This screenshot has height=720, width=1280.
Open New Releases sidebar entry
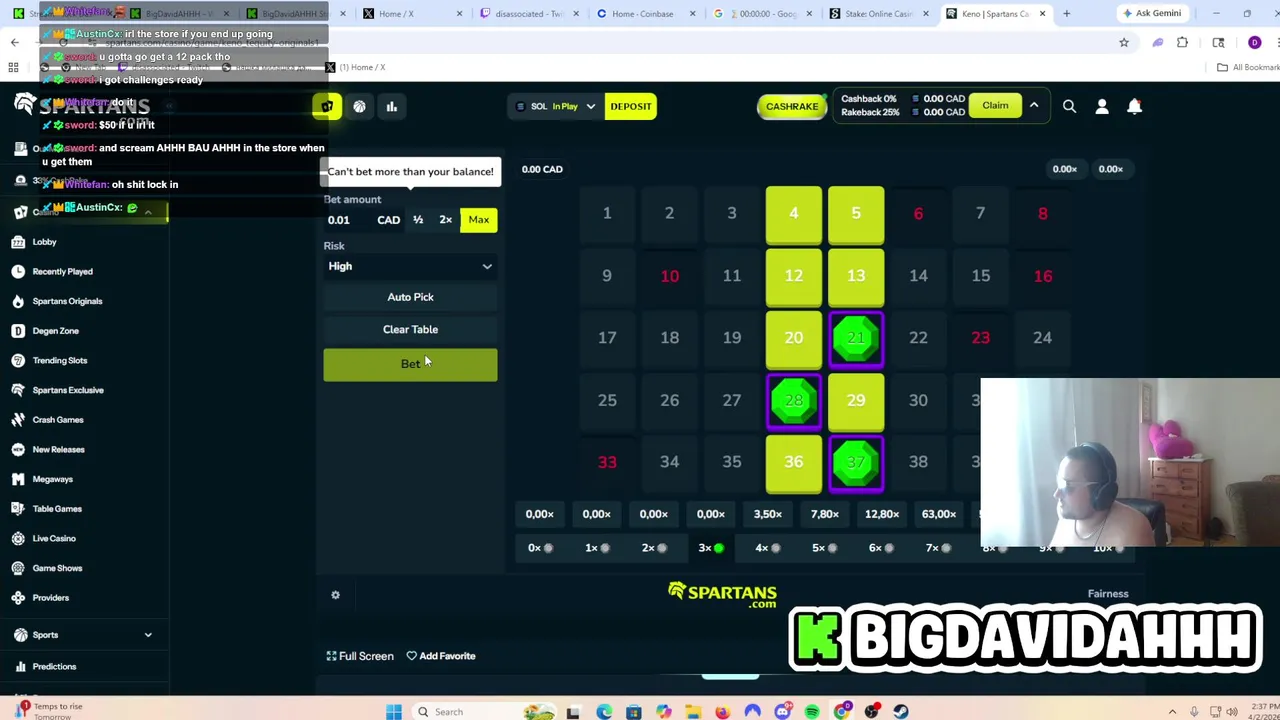tap(58, 449)
